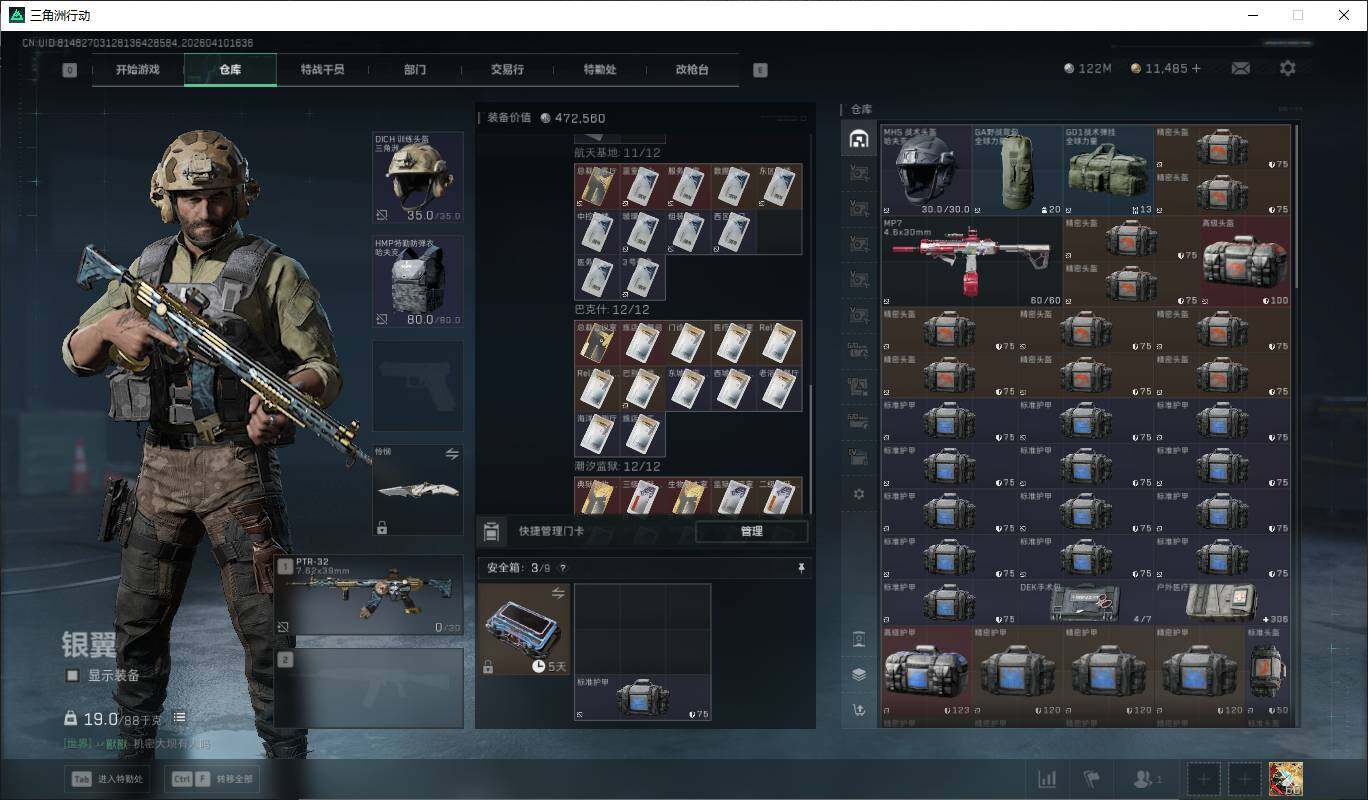Select the PTR-32 primary weapon slot
The image size is (1368, 800).
coord(369,595)
